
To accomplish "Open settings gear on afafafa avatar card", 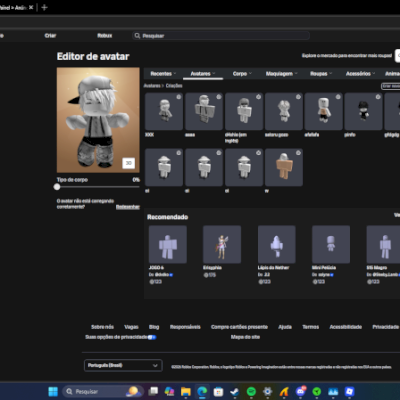I will coord(338,97).
